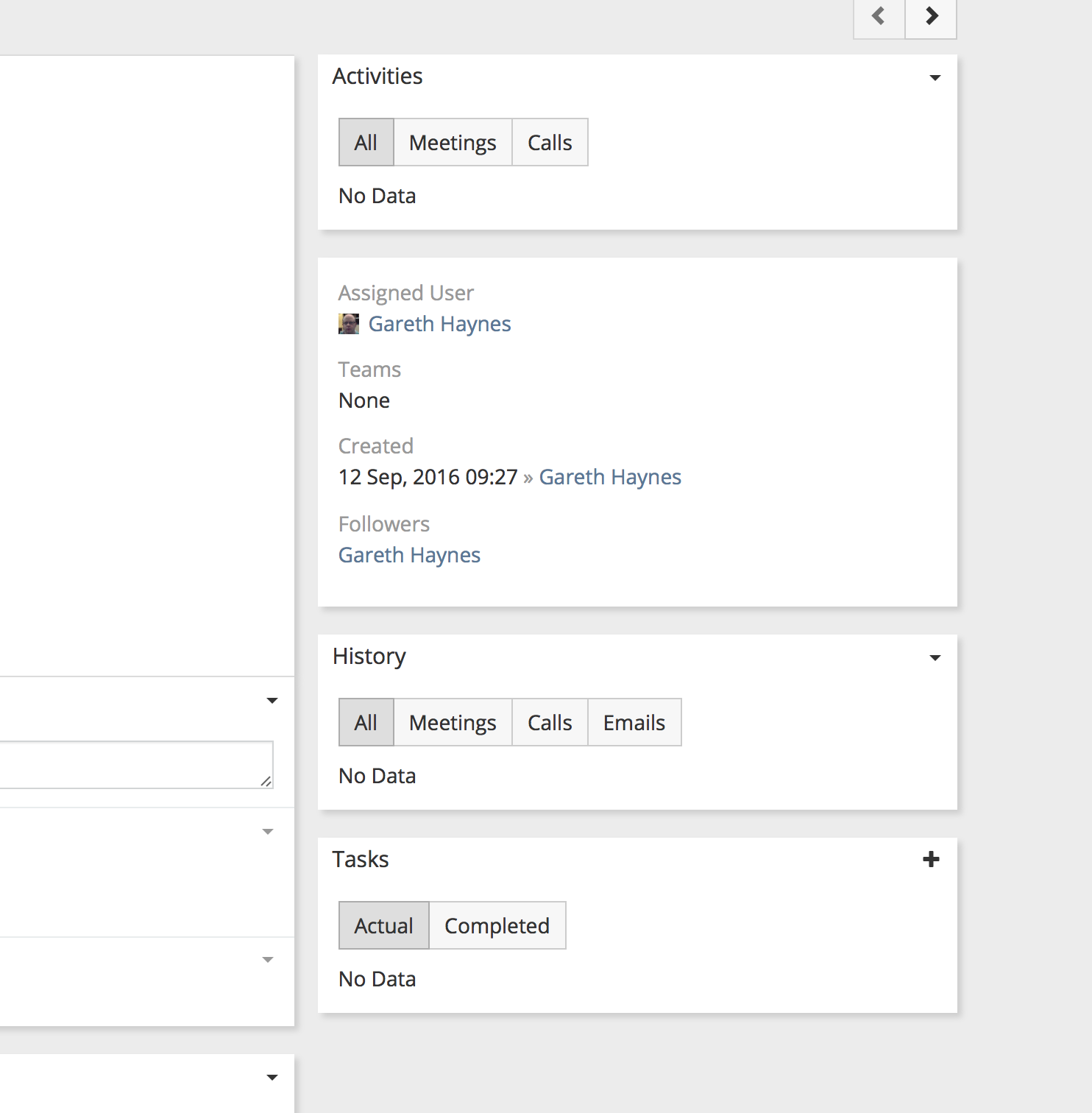The image size is (1092, 1113).
Task: Filter History by Meetings
Action: [453, 723]
